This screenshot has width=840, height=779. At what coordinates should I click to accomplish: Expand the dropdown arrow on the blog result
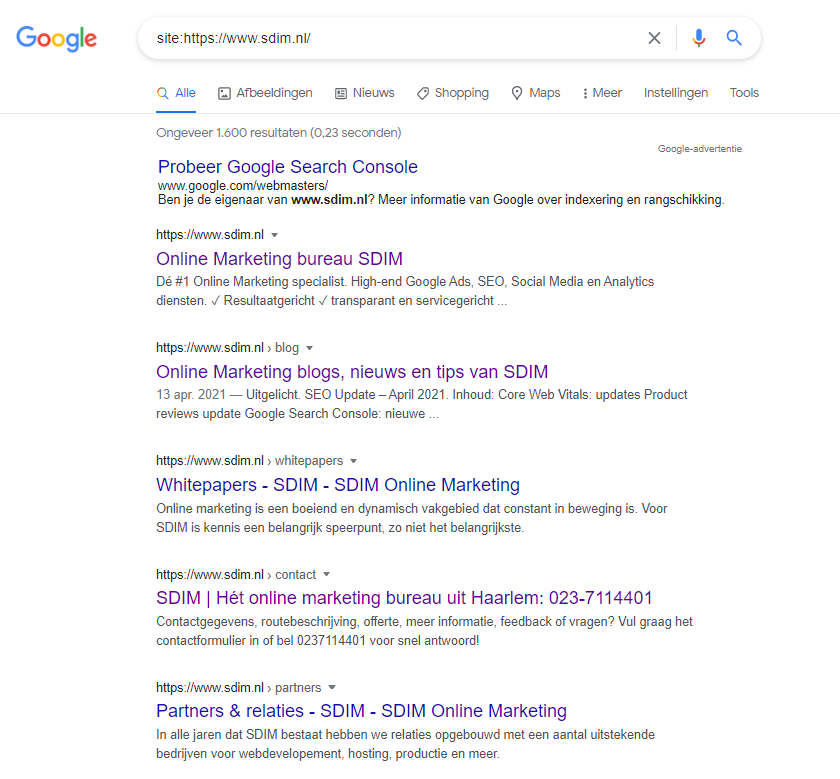(309, 347)
